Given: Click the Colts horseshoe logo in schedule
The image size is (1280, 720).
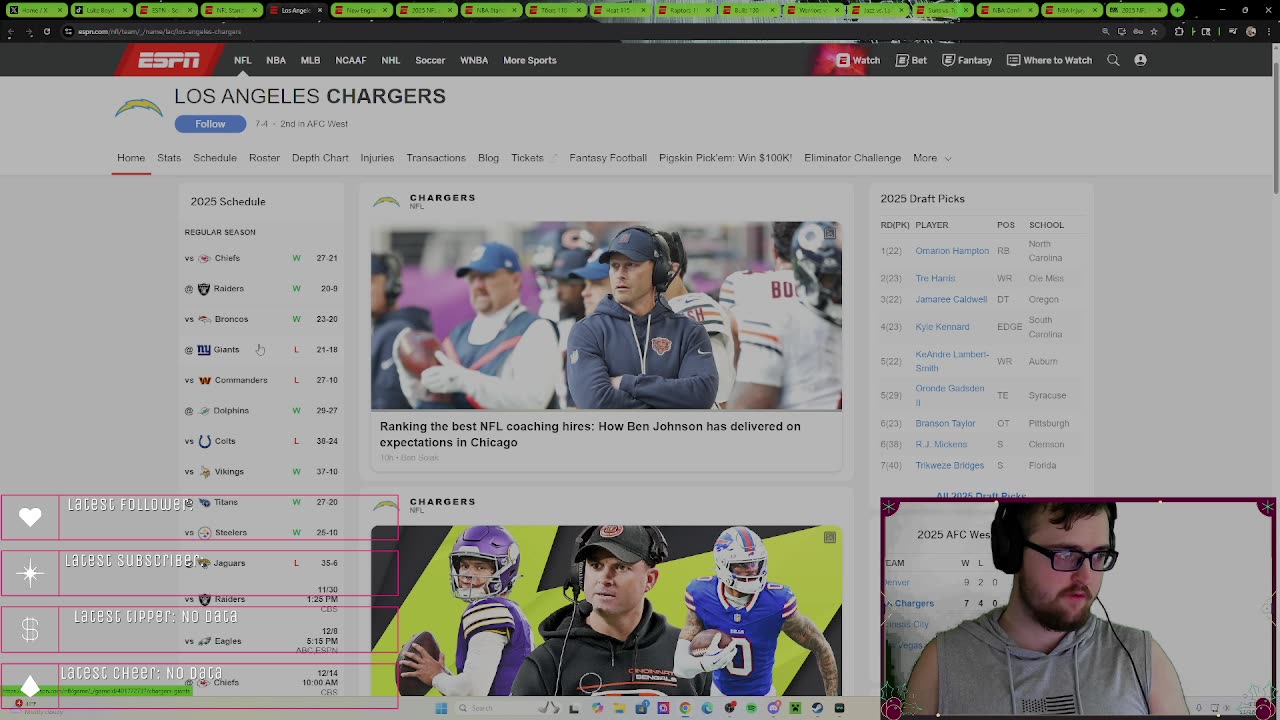Looking at the screenshot, I should (204, 441).
